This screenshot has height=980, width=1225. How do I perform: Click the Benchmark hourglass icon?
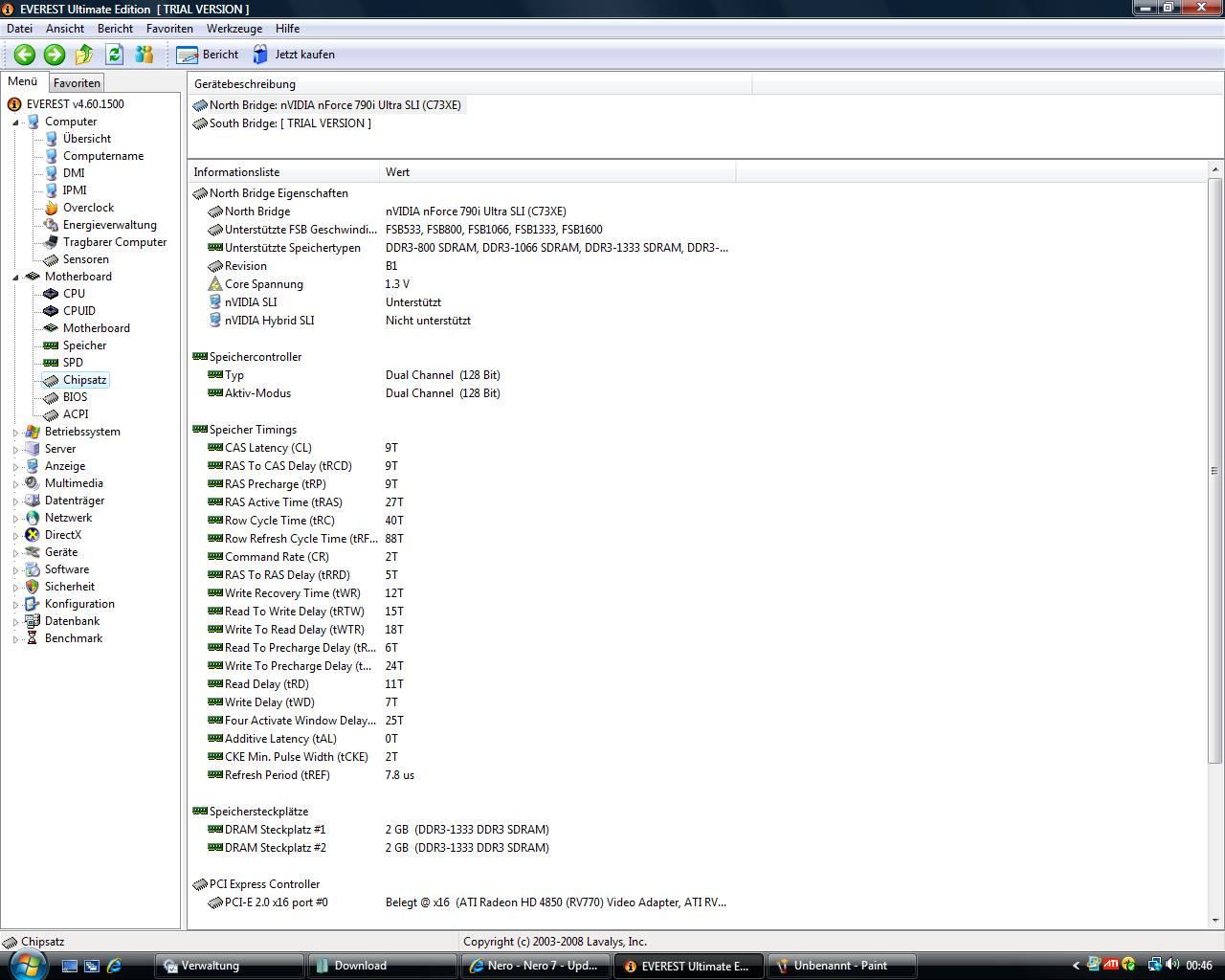tap(33, 638)
